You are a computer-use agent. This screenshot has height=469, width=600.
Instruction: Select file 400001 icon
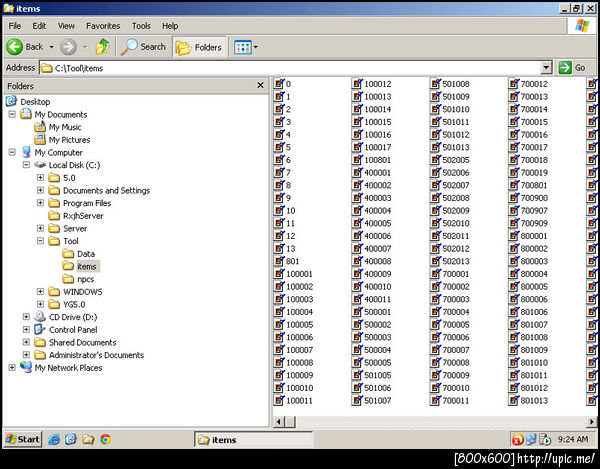(x=357, y=172)
